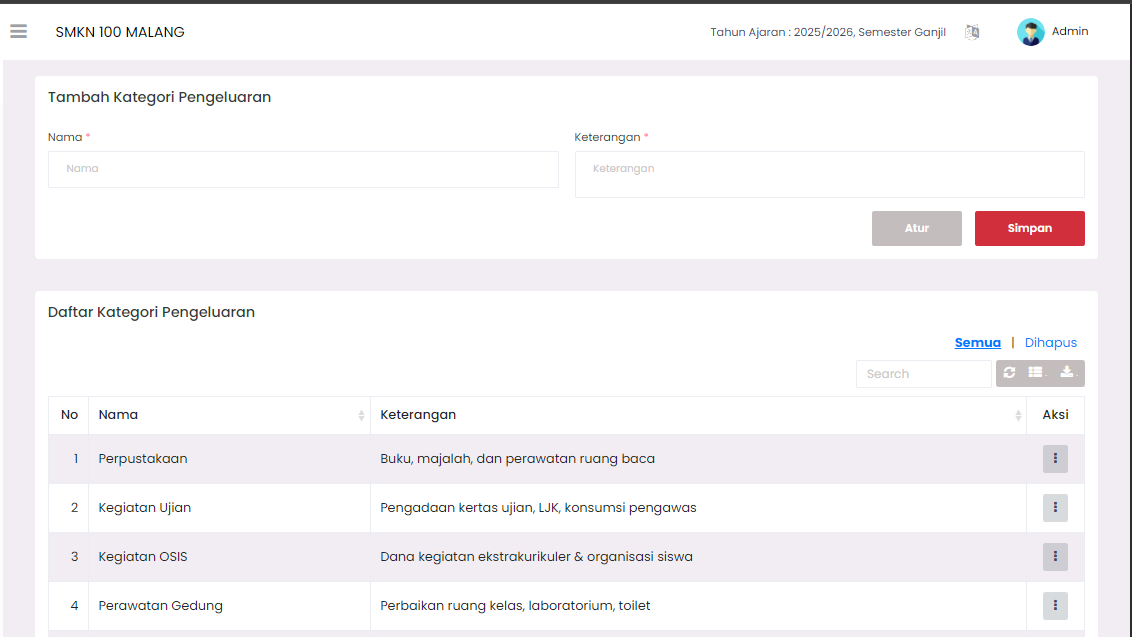Focus the Nama input field
This screenshot has width=1132, height=637.
tap(303, 169)
